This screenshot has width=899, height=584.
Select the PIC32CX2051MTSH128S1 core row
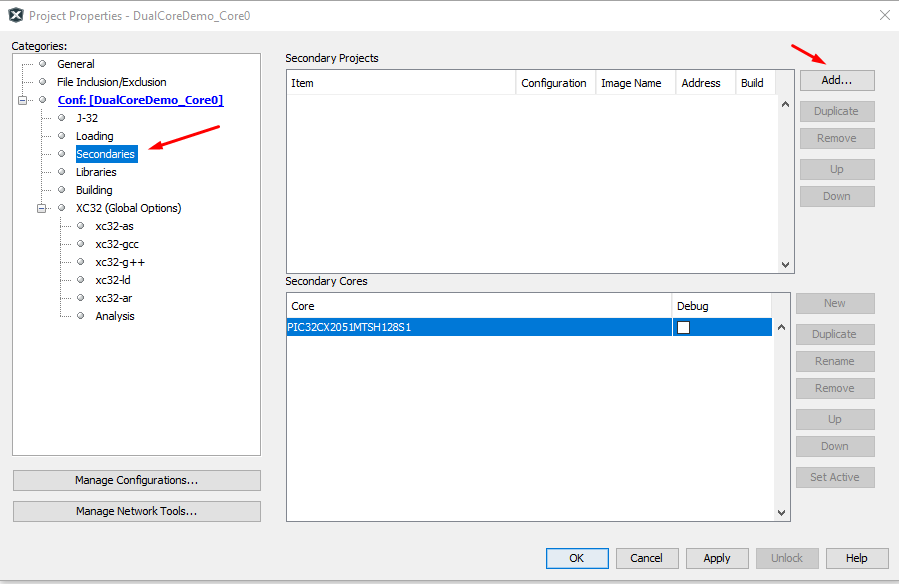point(478,327)
